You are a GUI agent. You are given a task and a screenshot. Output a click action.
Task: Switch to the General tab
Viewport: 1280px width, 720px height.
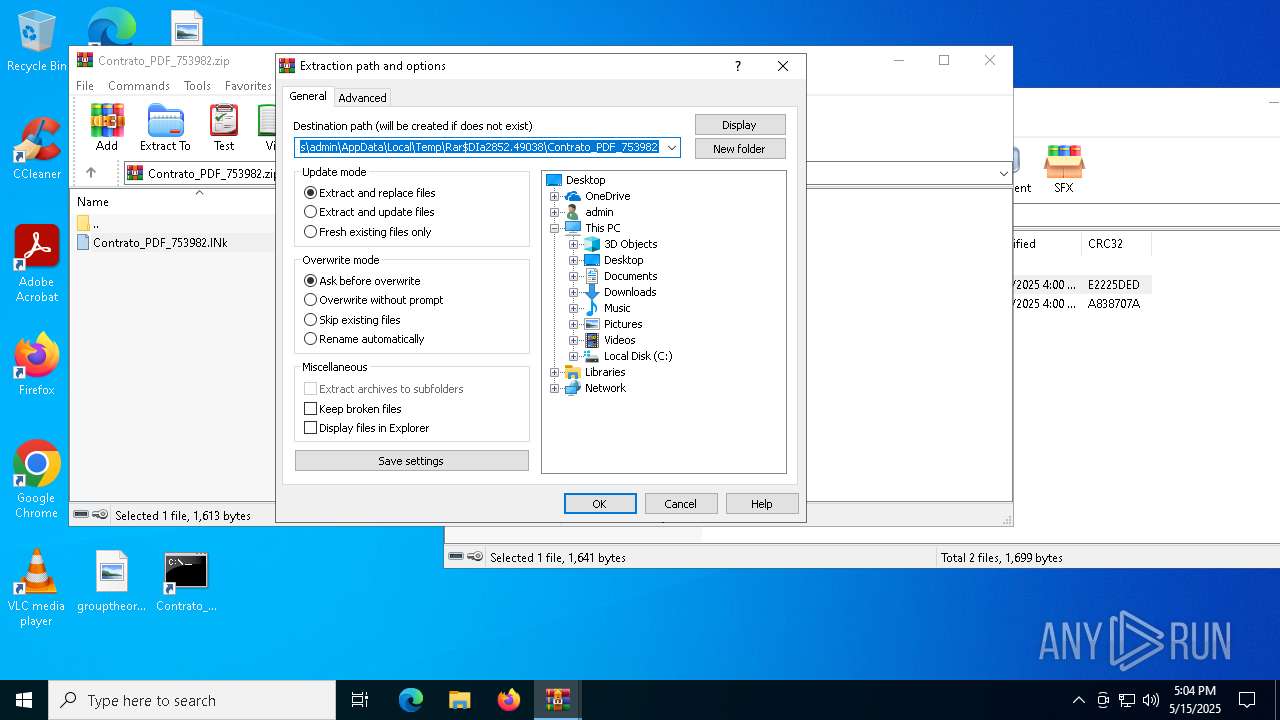click(x=308, y=96)
